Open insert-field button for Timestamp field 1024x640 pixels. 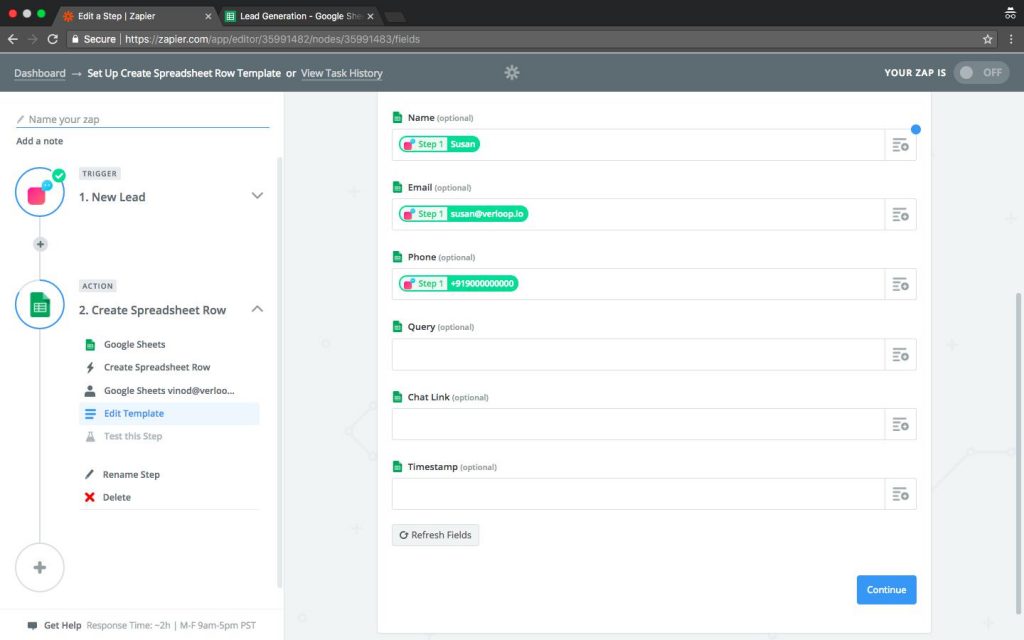click(900, 494)
